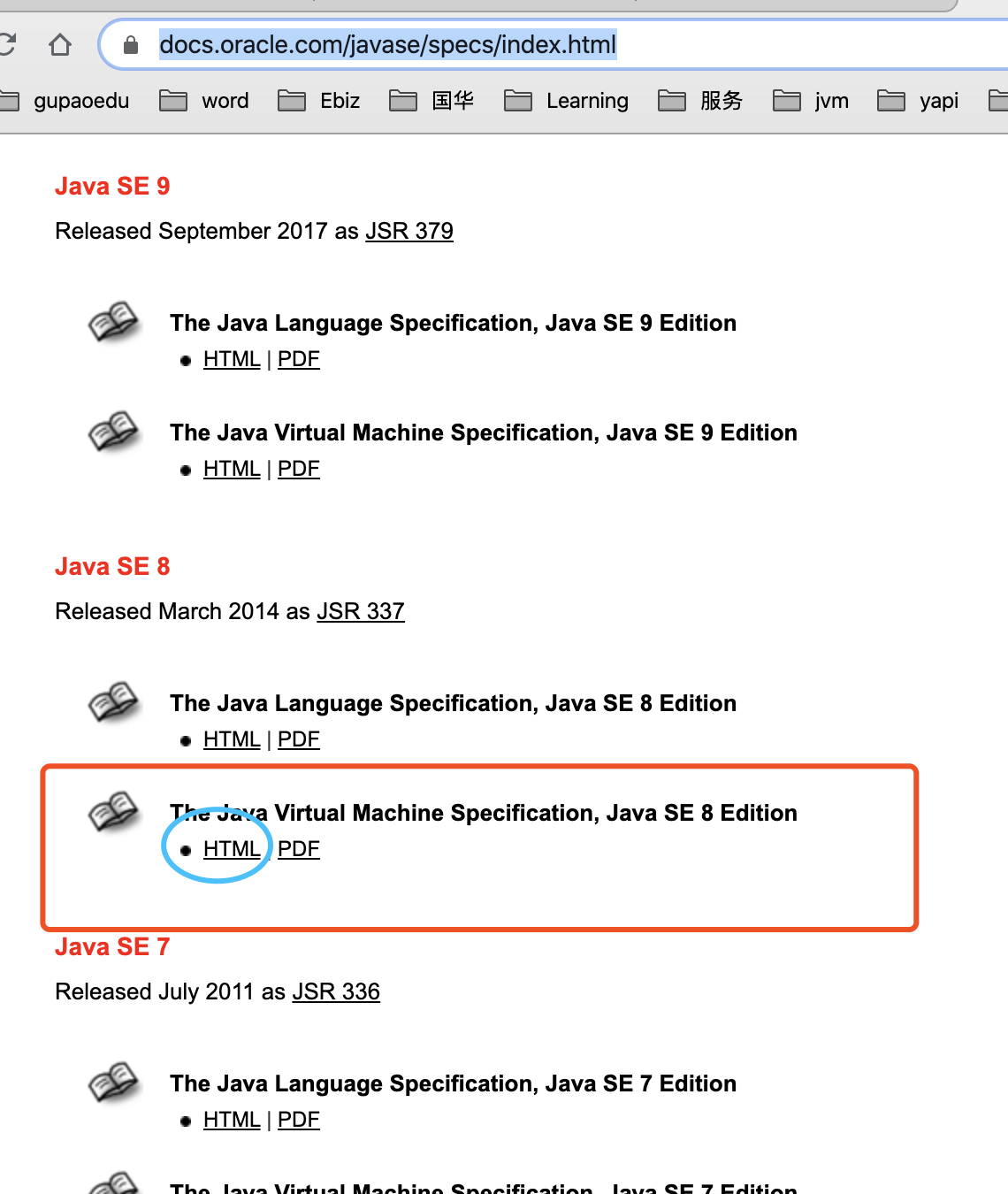
Task: Click the text 'Released September 2017 as'
Action: [207, 231]
